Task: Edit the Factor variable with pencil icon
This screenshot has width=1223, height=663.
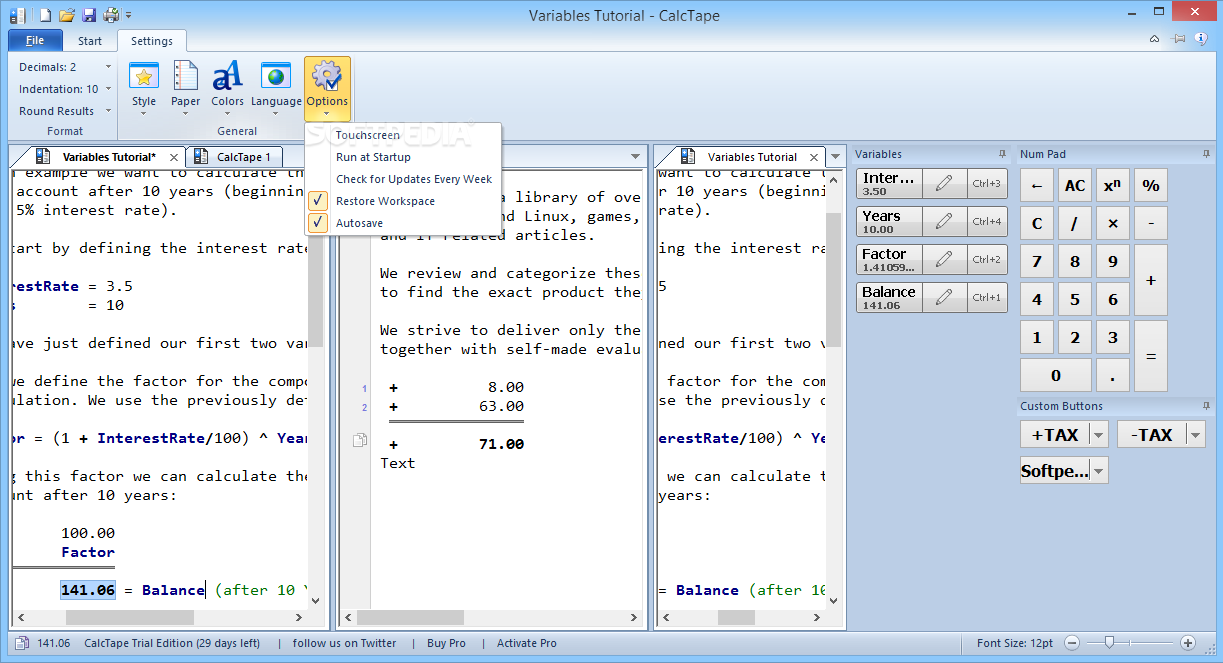Action: (x=944, y=259)
